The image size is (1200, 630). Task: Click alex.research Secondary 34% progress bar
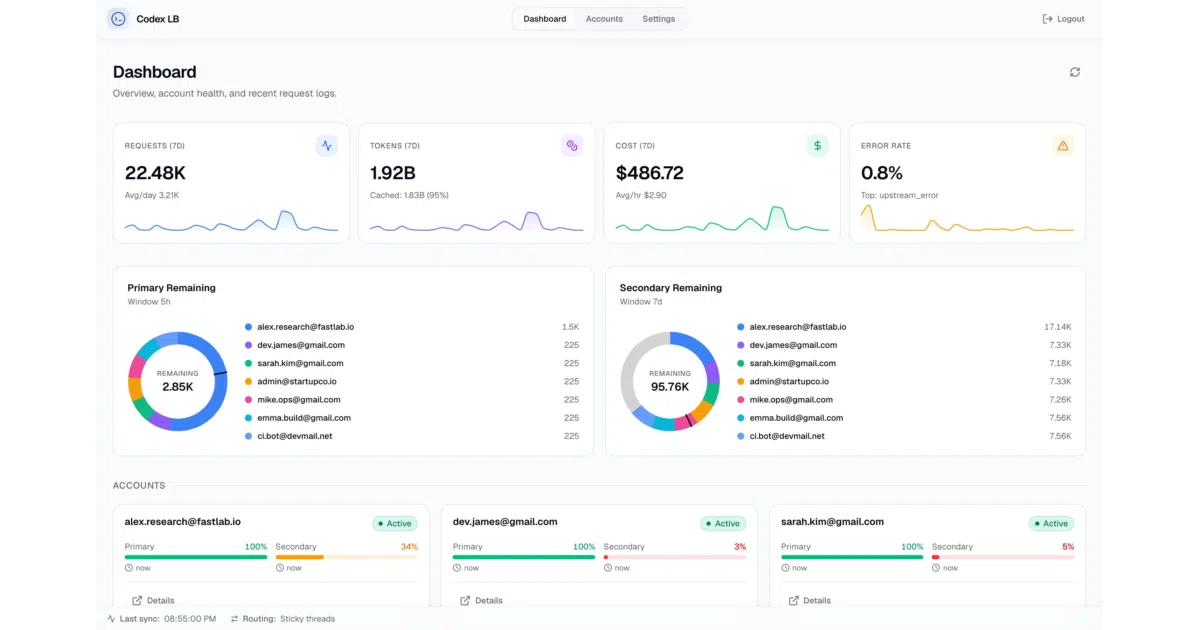tap(346, 557)
